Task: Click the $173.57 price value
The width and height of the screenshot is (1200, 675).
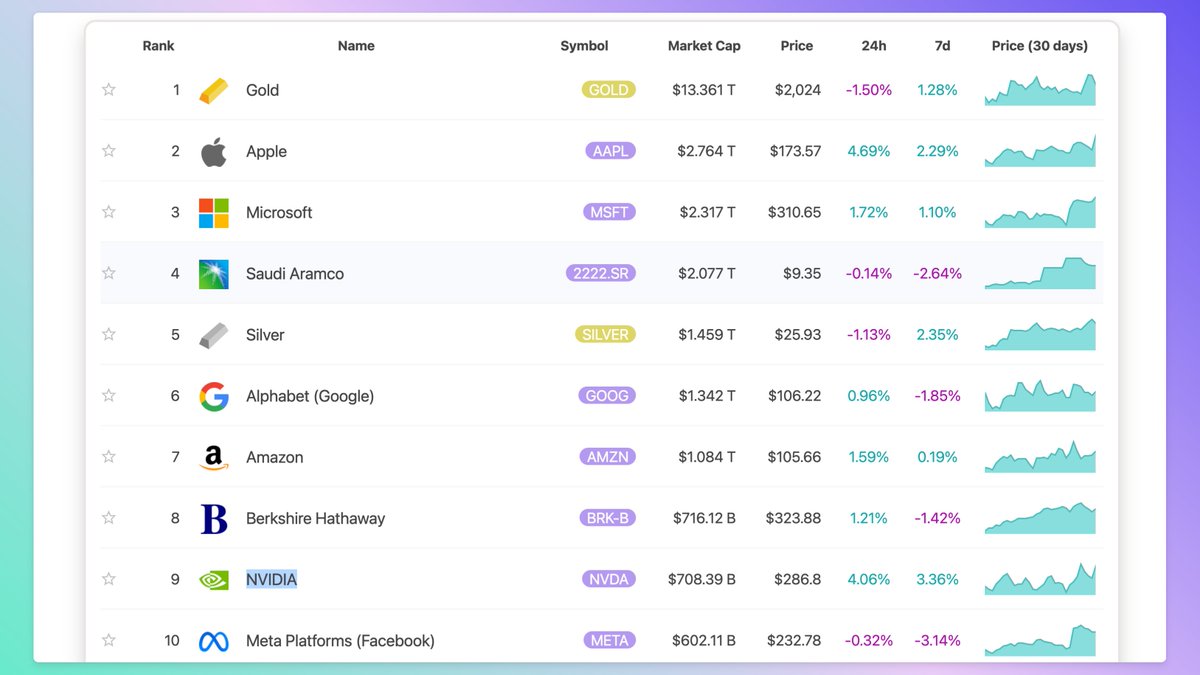Action: point(796,151)
